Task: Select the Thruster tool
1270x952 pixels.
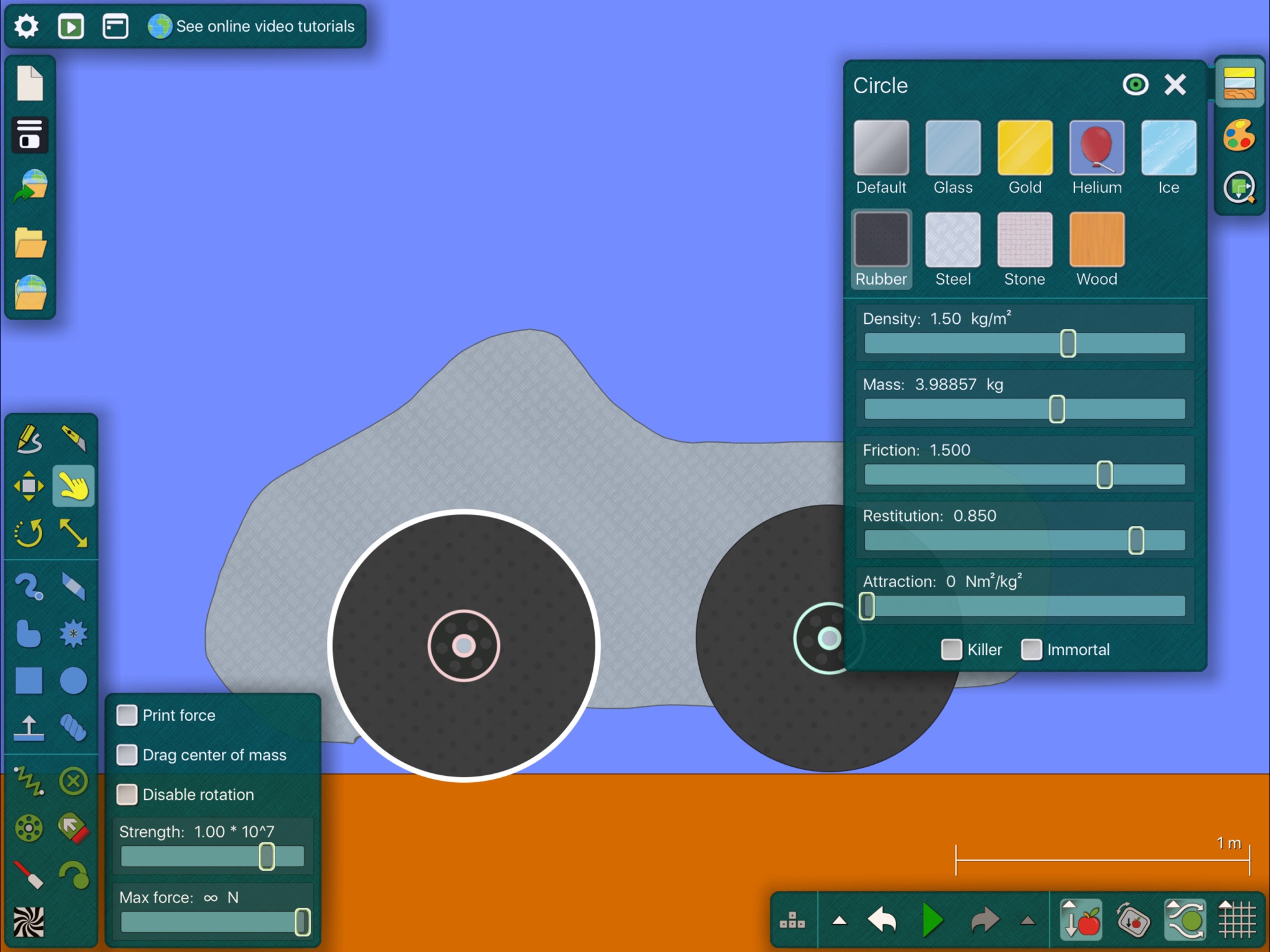Action: pos(74,828)
